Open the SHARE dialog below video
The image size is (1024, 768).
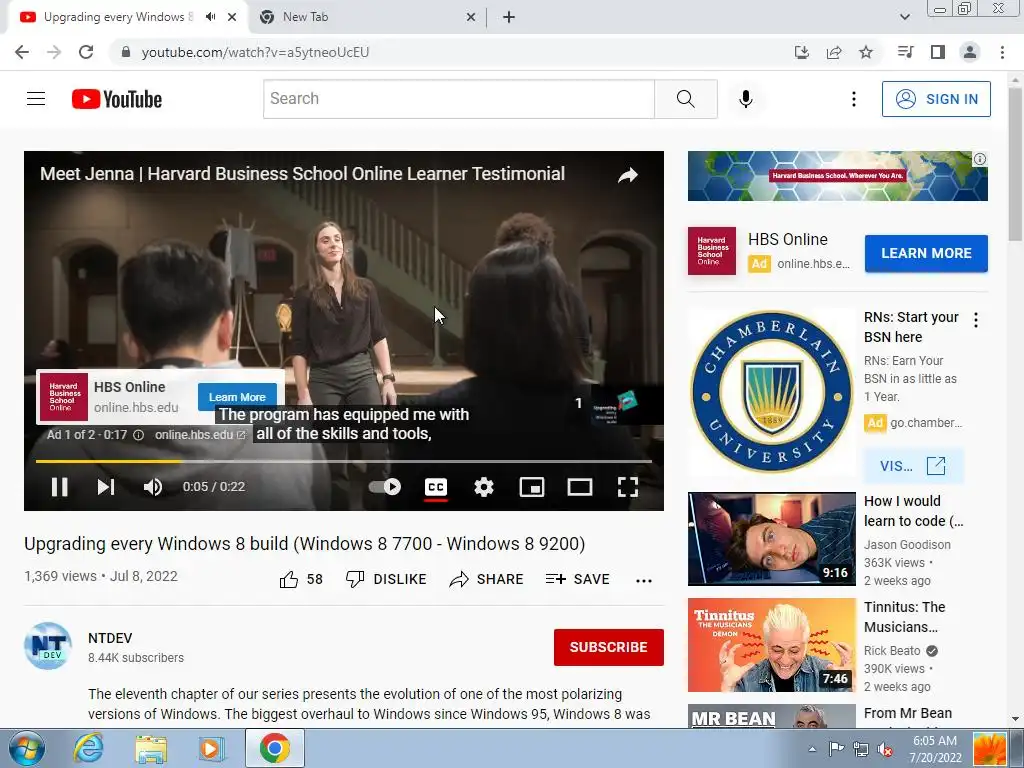click(487, 579)
